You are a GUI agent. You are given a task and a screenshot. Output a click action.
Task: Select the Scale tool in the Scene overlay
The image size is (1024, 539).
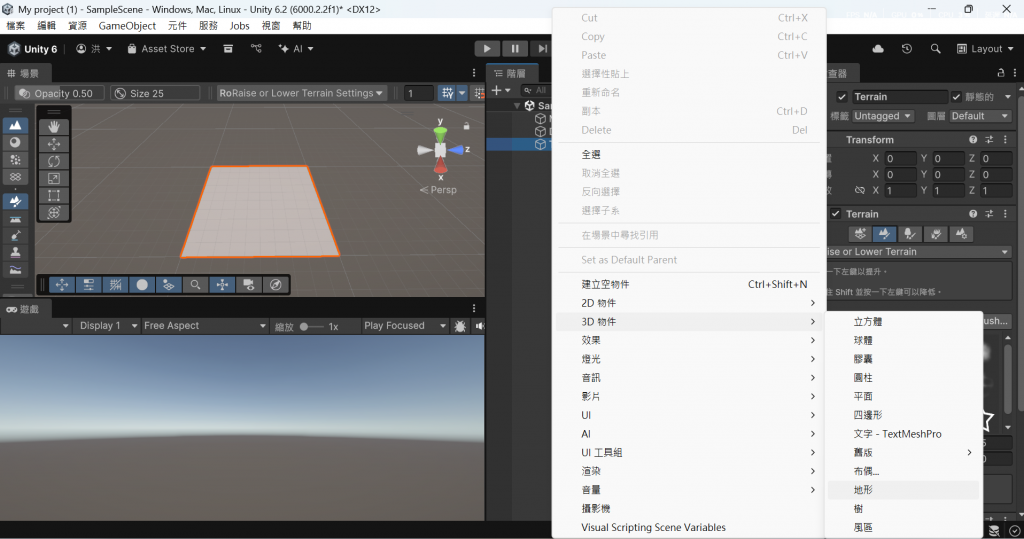pyautogui.click(x=54, y=178)
